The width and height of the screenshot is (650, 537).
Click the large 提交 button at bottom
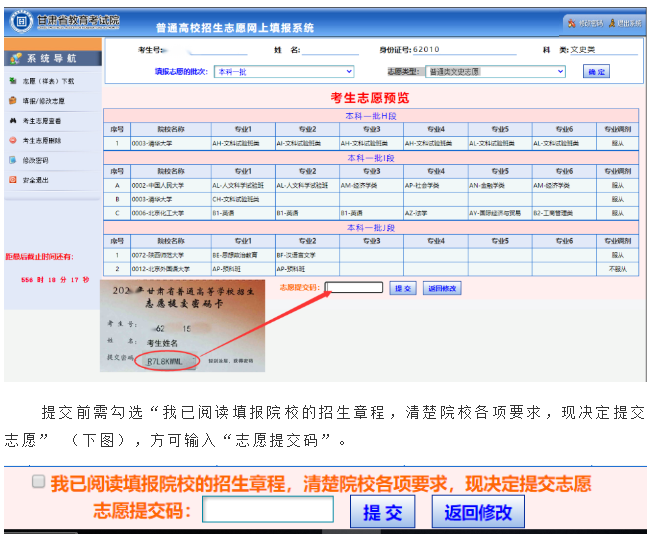[x=382, y=512]
